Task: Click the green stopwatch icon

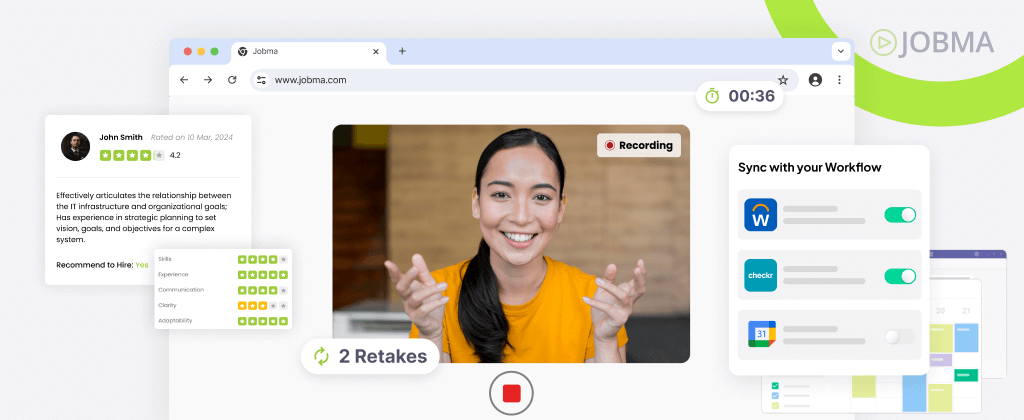Action: point(712,96)
